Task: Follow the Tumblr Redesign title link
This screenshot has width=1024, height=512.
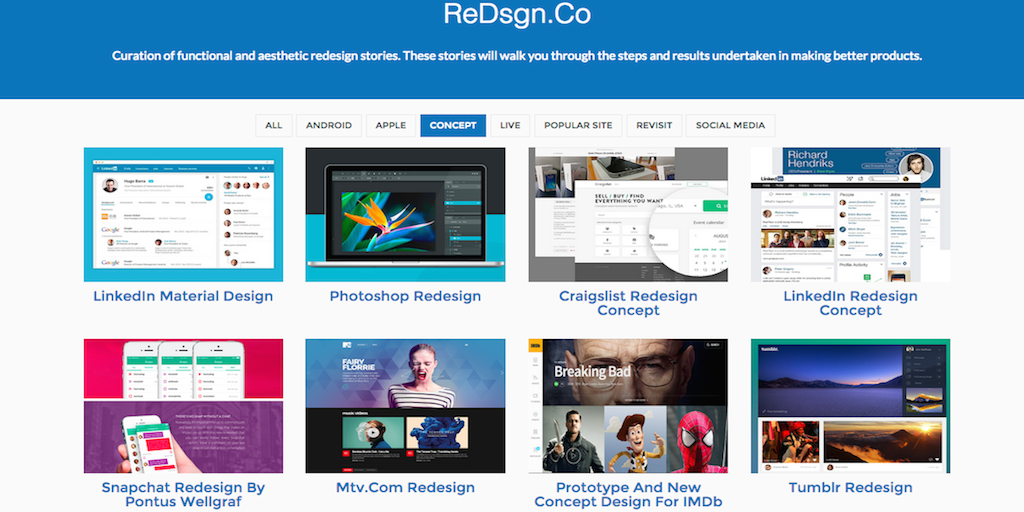Action: tap(850, 487)
